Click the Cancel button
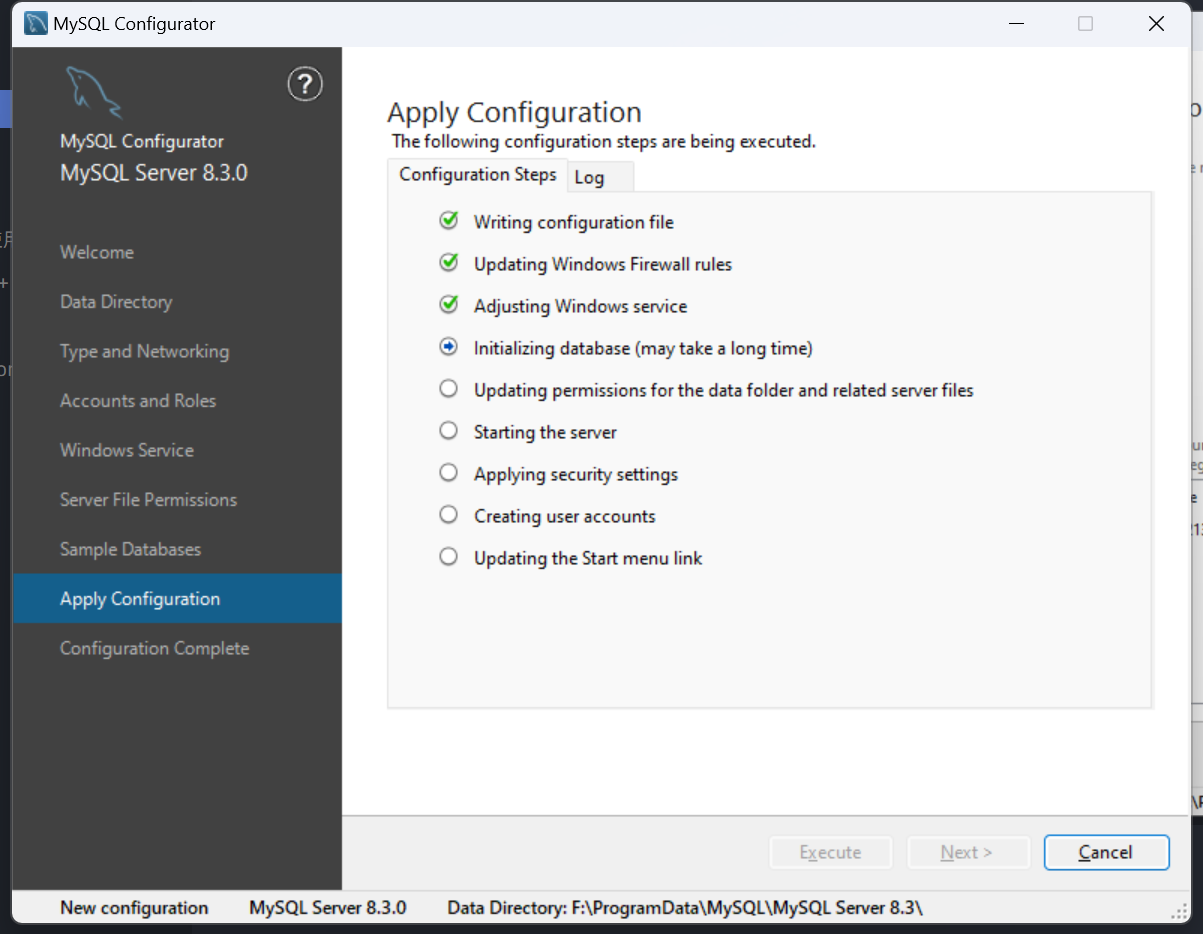The width and height of the screenshot is (1203, 934). point(1106,852)
